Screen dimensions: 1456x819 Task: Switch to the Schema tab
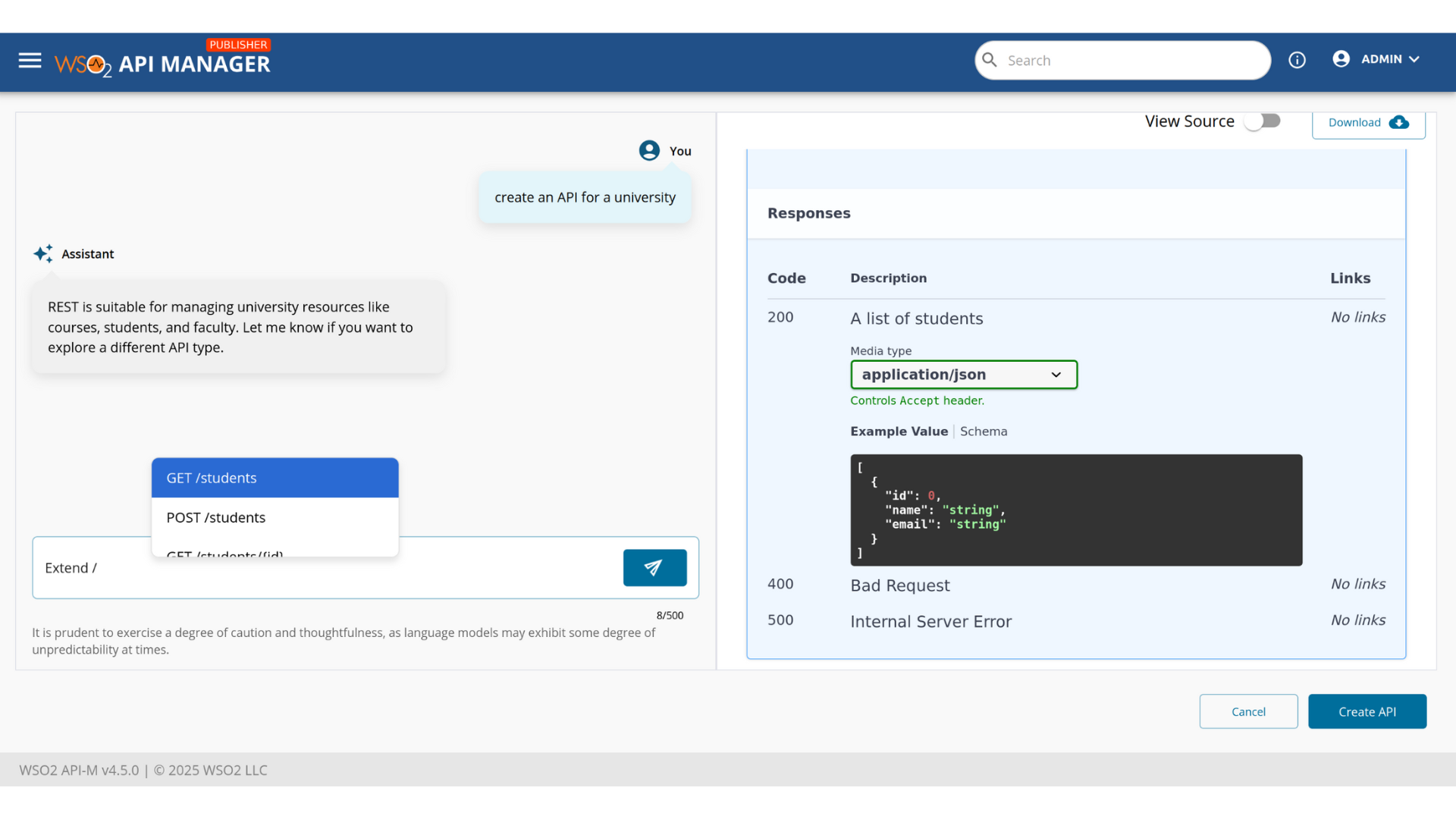point(984,431)
